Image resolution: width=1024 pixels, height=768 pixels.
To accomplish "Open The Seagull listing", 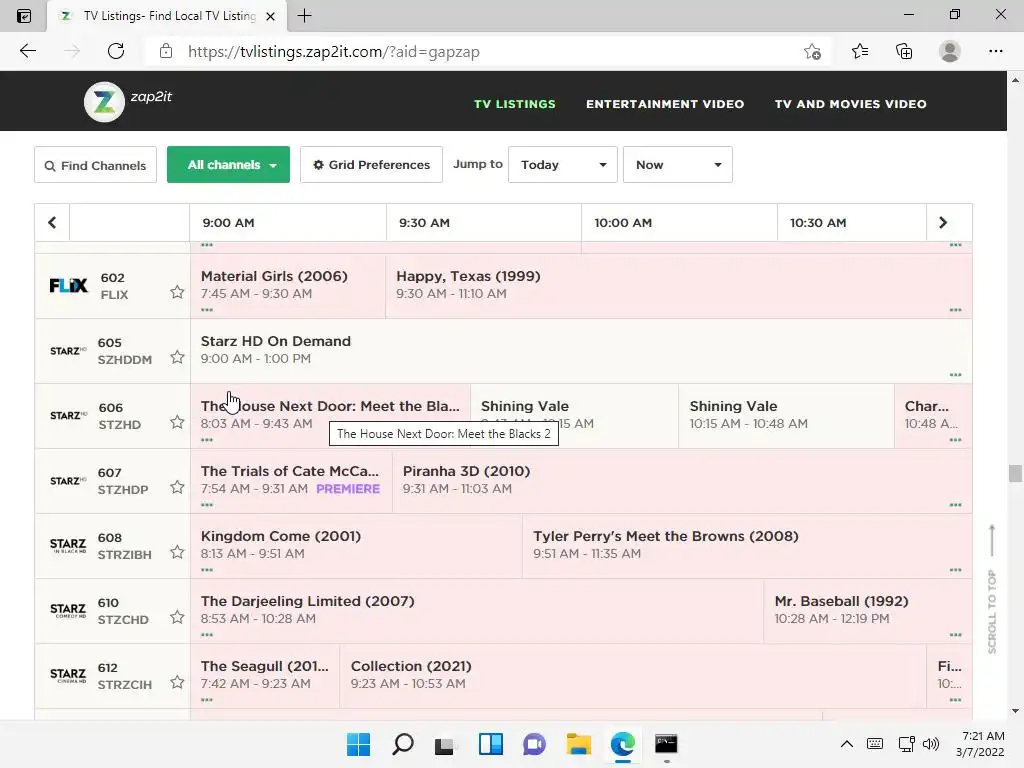I will click(264, 676).
